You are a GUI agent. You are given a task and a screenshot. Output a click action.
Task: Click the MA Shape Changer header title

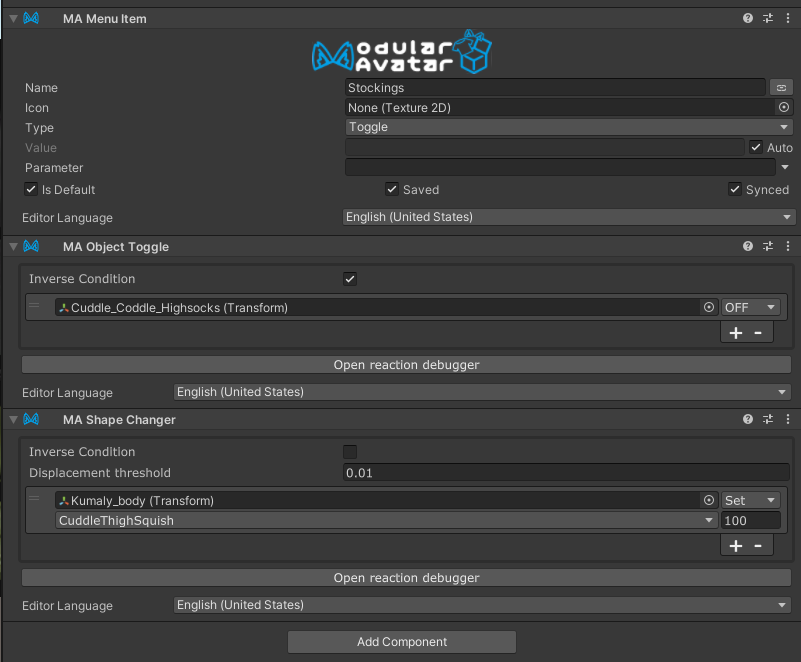pyautogui.click(x=120, y=420)
